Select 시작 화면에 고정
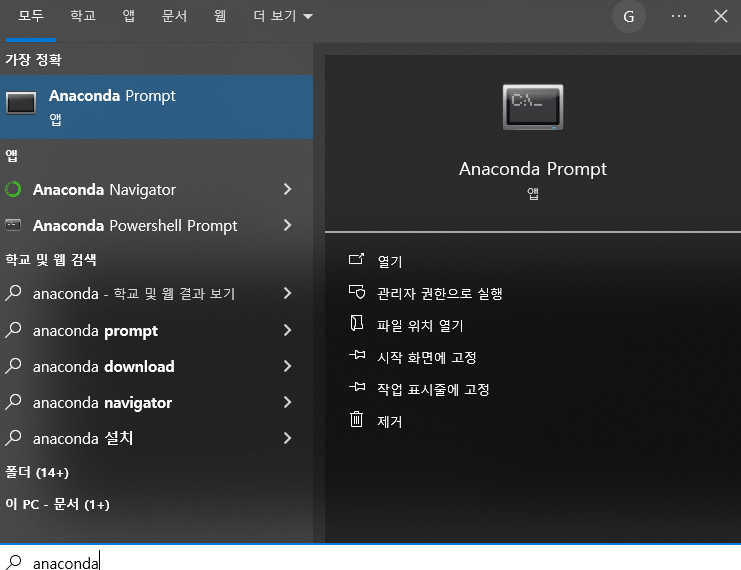The width and height of the screenshot is (741, 570). pyautogui.click(x=426, y=357)
